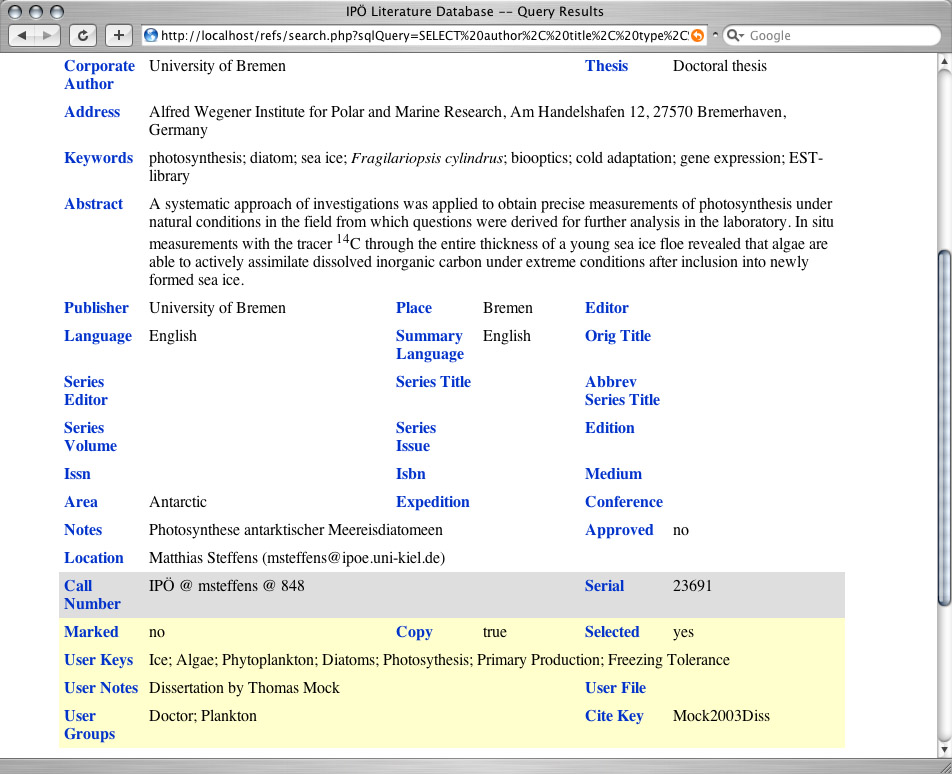The width and height of the screenshot is (952, 774).
Task: Click the user groups value 'Doctor; Plankton'
Action: [x=203, y=716]
